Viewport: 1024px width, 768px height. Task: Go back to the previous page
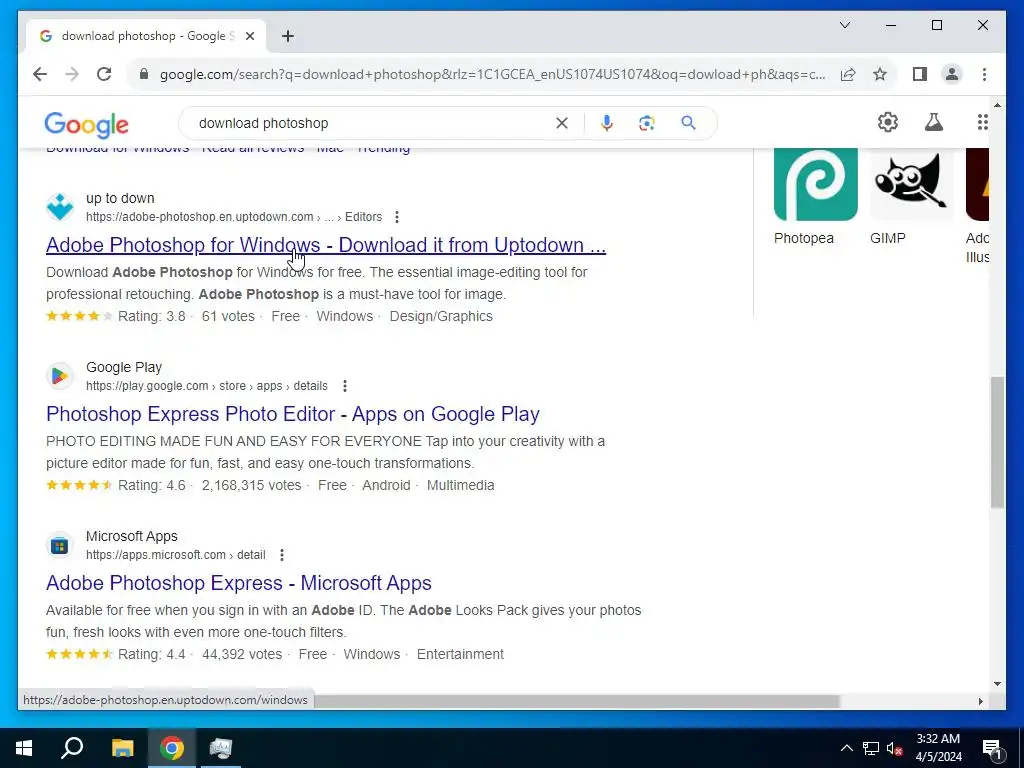point(40,74)
